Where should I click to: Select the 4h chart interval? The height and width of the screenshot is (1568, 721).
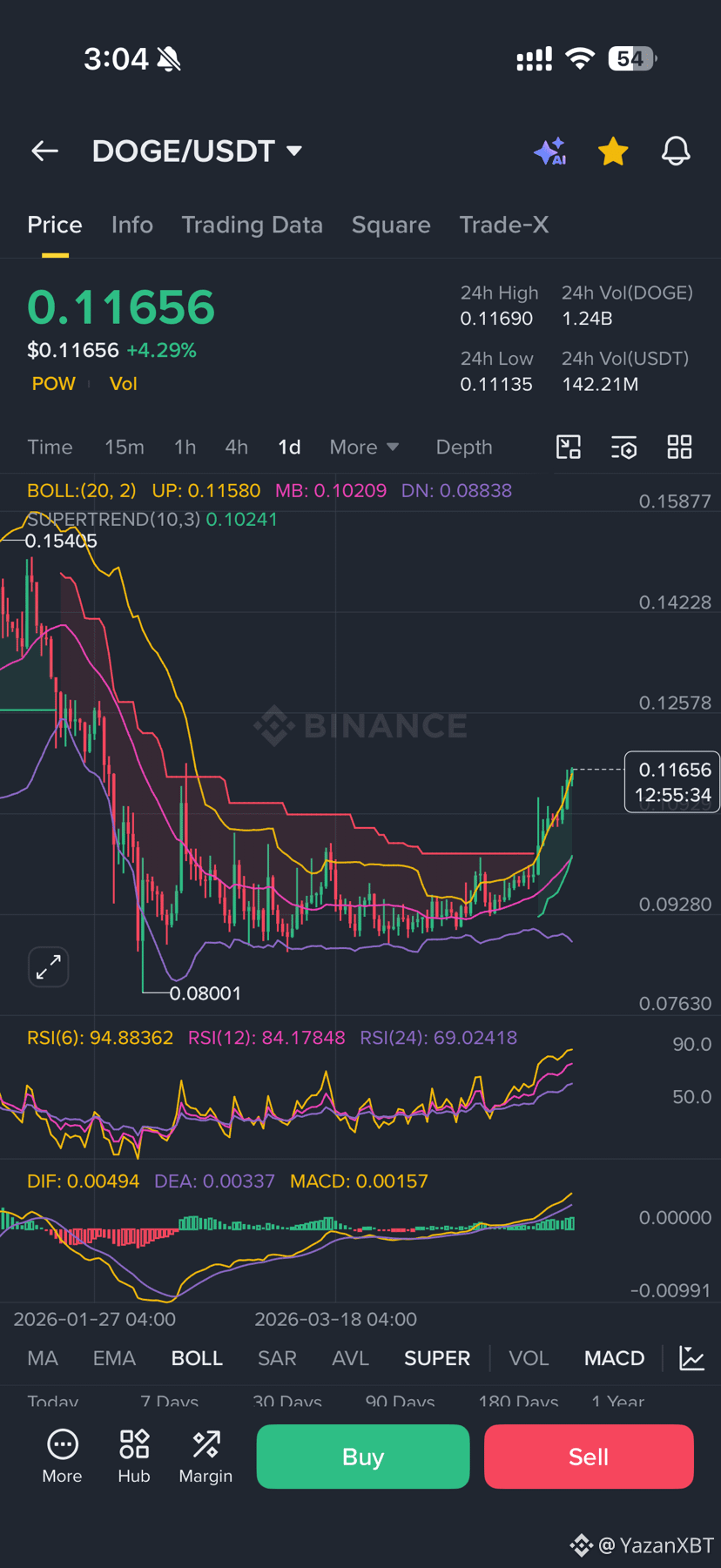coord(237,448)
